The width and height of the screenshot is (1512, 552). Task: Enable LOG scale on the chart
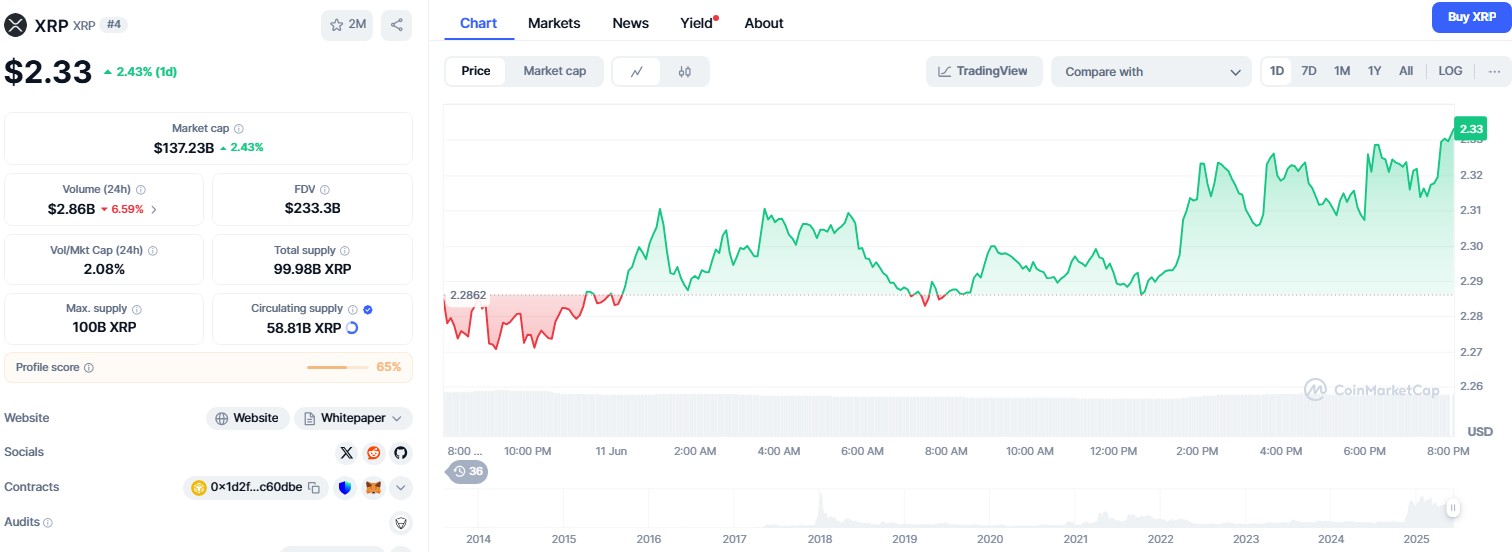[1450, 71]
